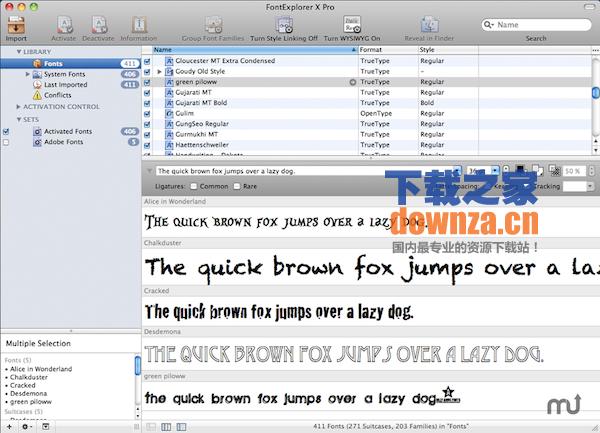Expand the System Fonts item

[x=28, y=74]
